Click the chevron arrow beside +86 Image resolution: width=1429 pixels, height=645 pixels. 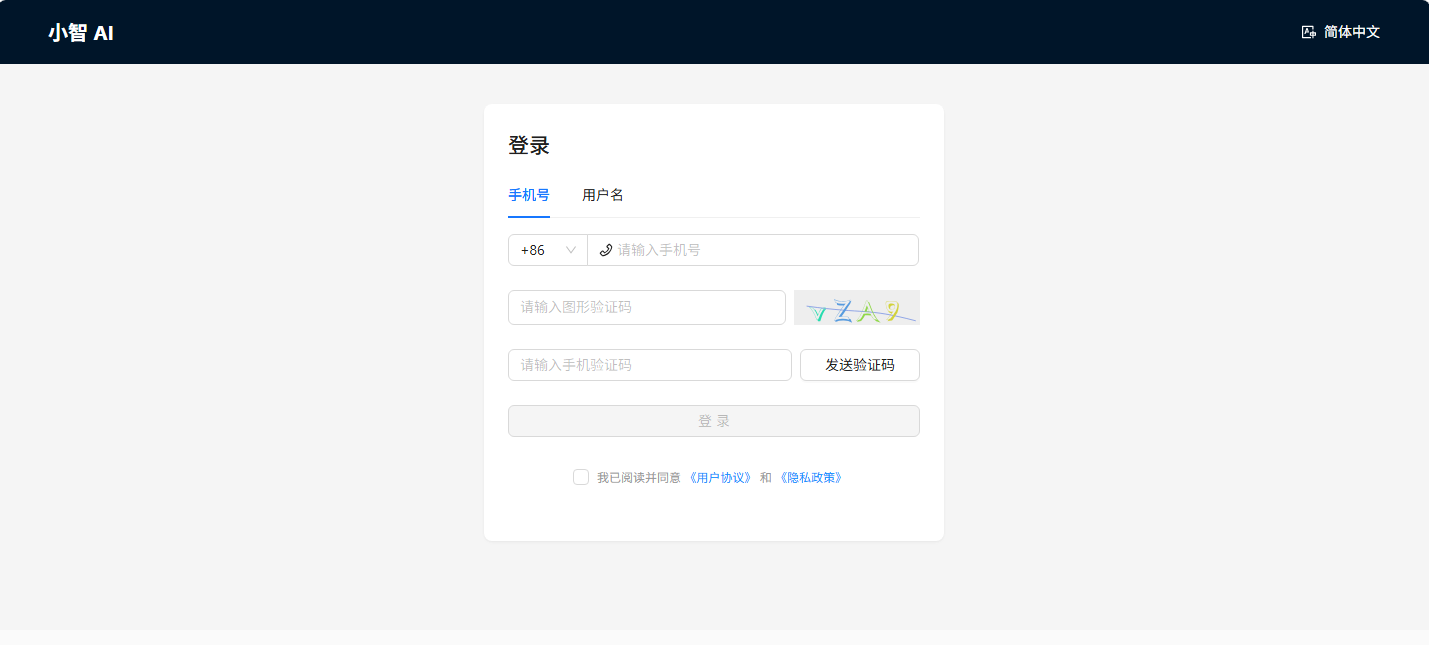(571, 250)
